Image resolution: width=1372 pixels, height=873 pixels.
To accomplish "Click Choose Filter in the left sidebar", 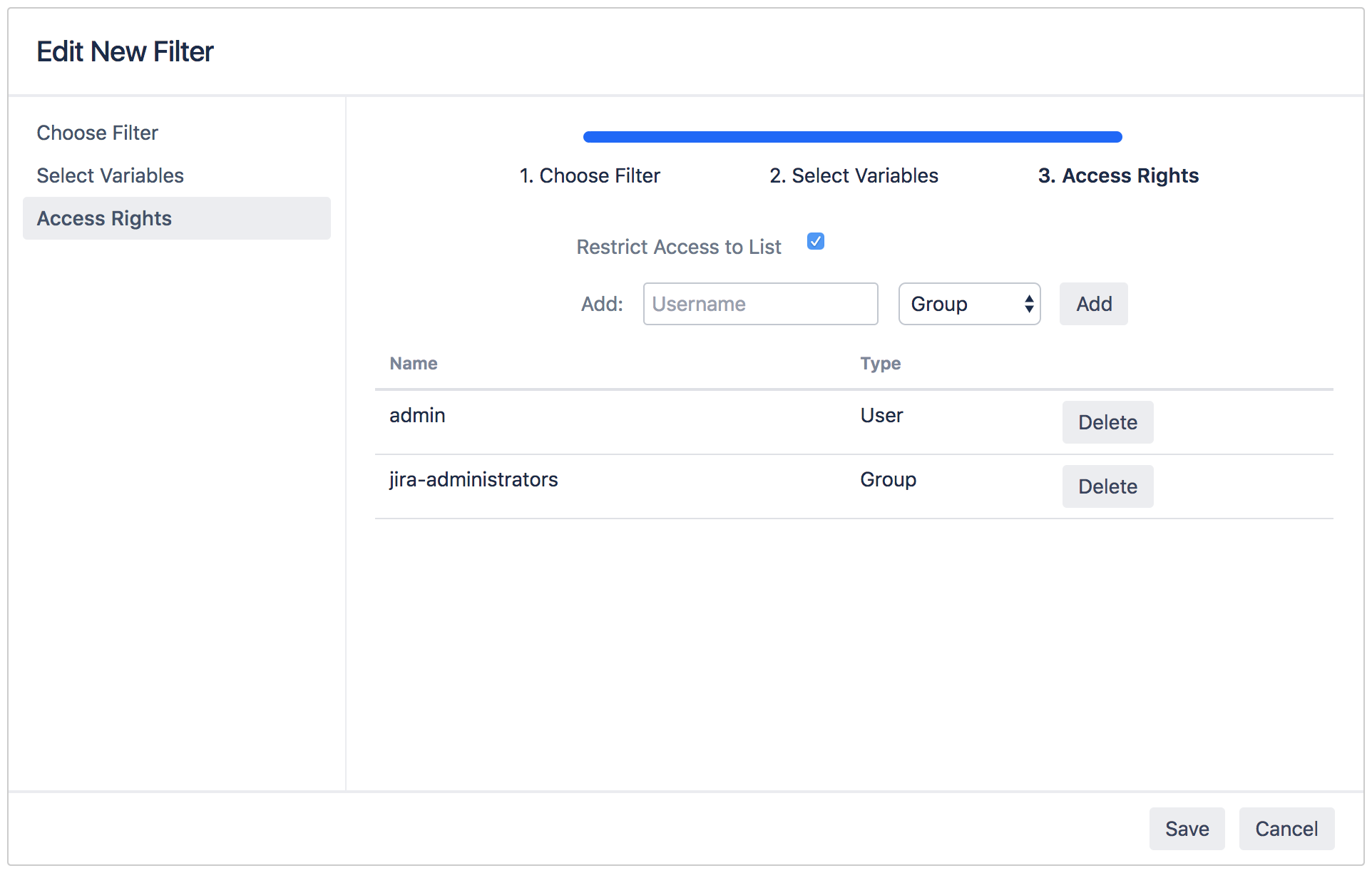I will coord(97,133).
